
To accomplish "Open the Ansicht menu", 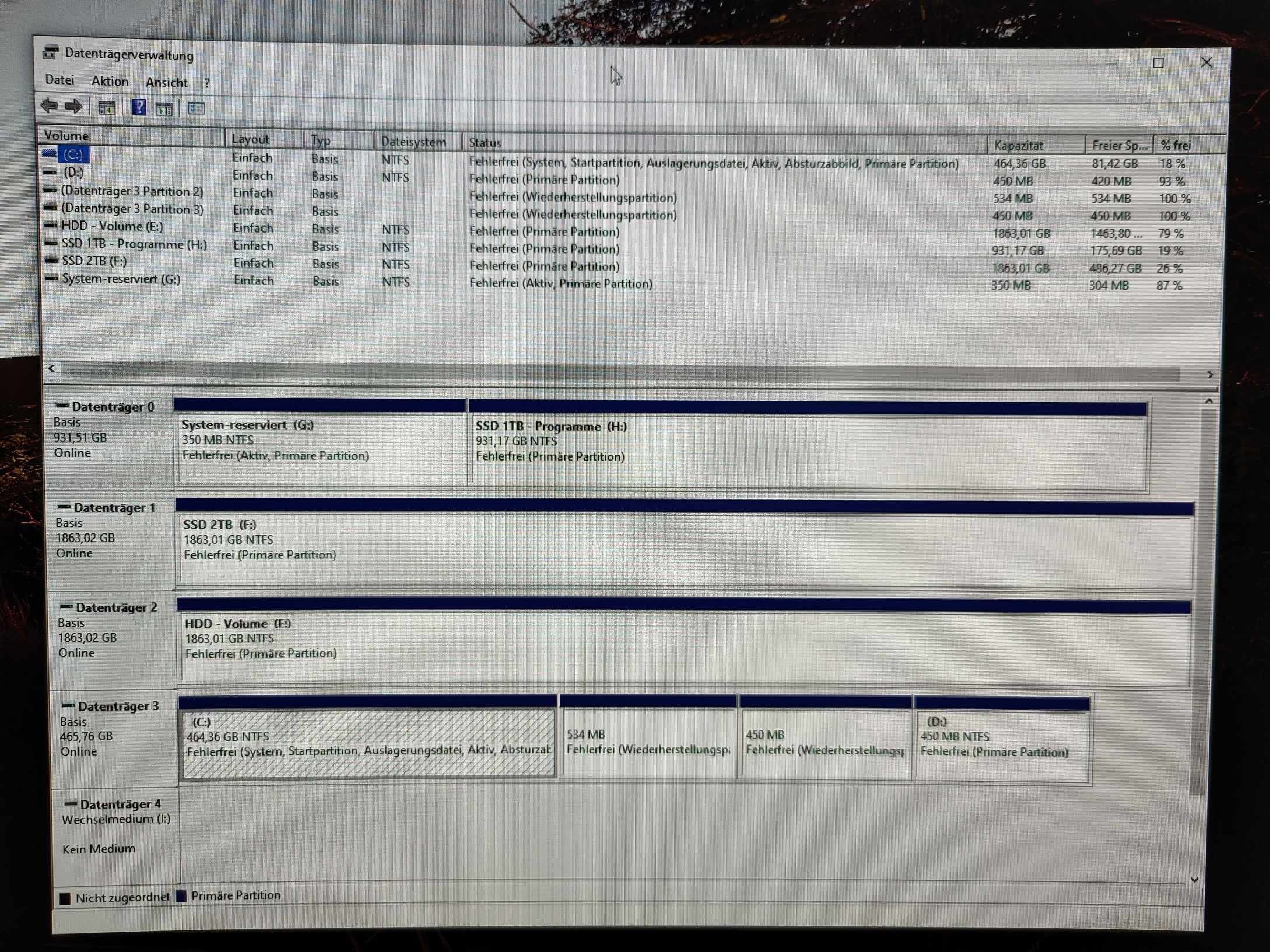I will click(166, 82).
